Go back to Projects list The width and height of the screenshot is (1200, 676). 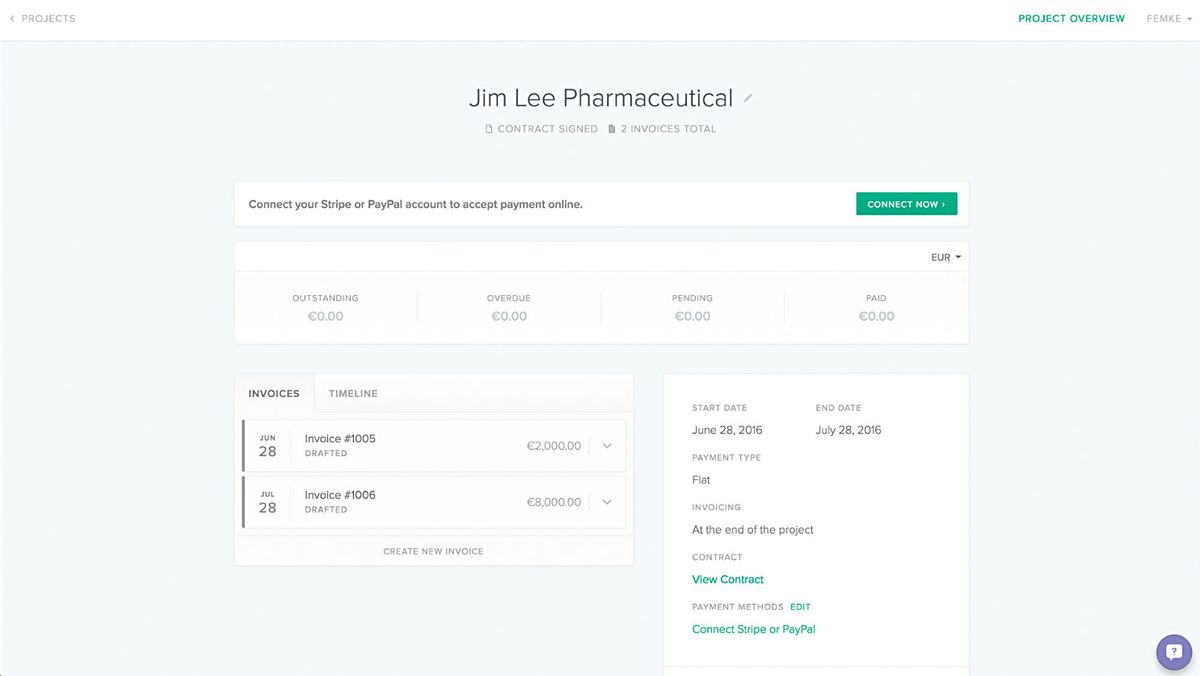click(x=47, y=18)
